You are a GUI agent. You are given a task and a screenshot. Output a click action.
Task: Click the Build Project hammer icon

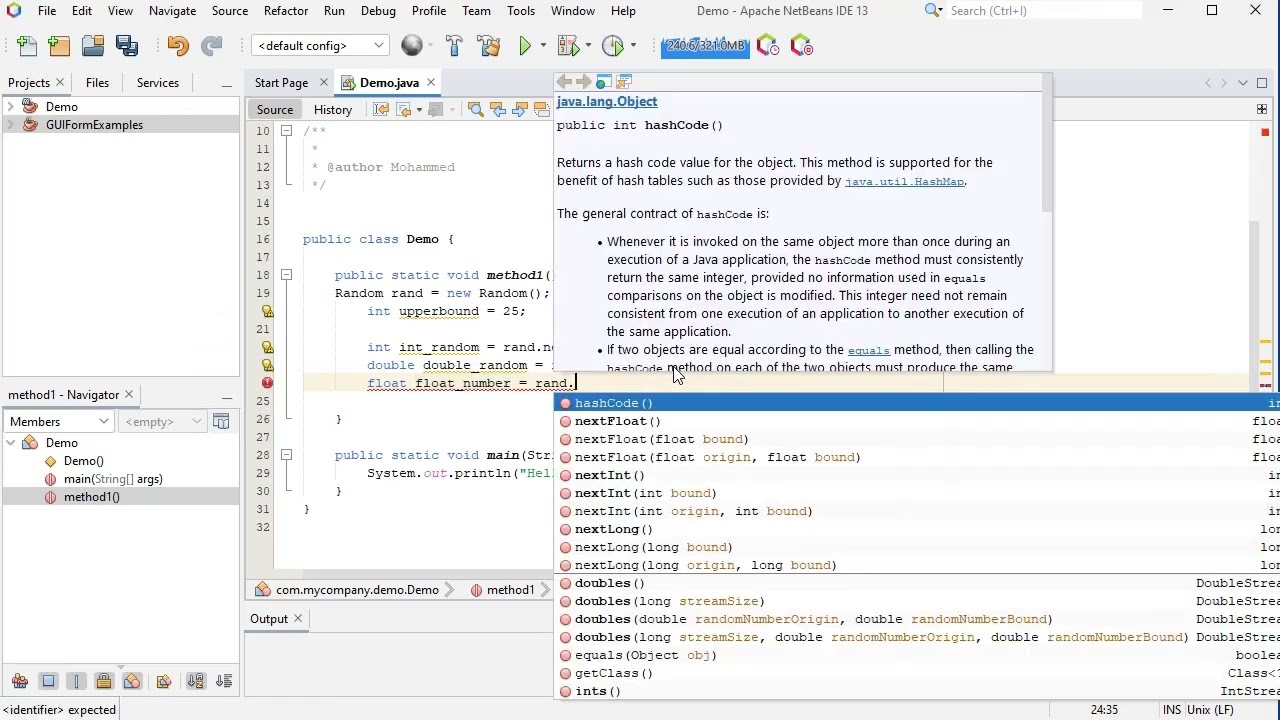click(454, 46)
